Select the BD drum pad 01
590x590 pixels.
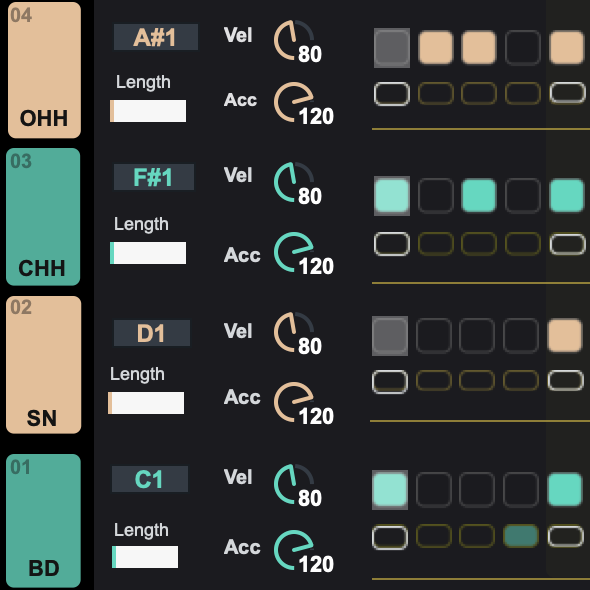coord(44,521)
